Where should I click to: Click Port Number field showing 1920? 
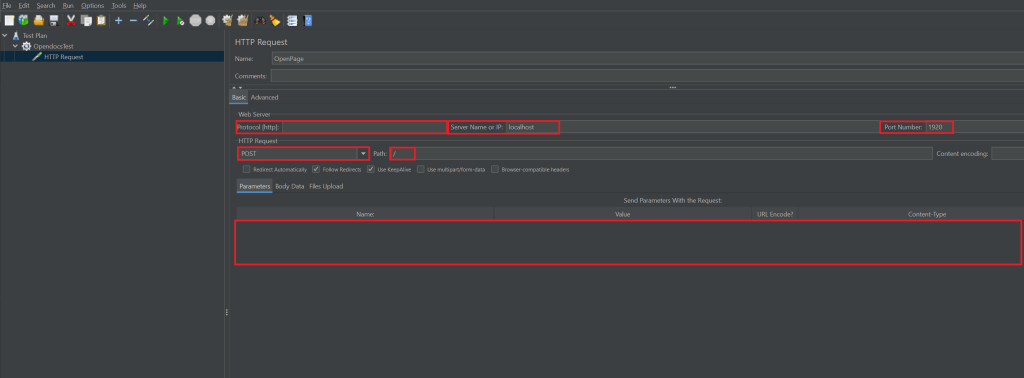[x=974, y=127]
